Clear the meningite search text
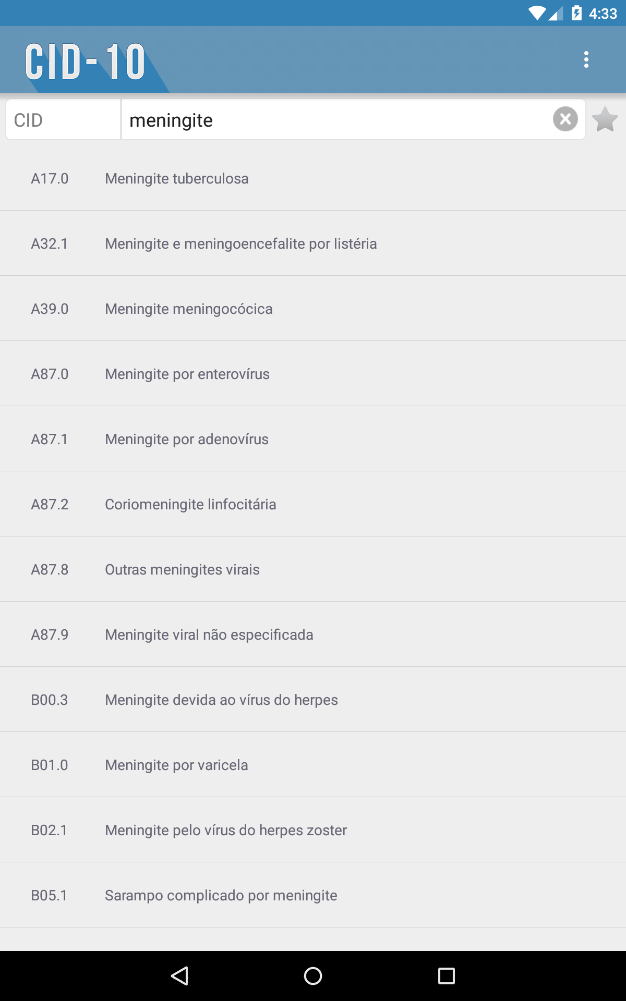 [x=565, y=120]
